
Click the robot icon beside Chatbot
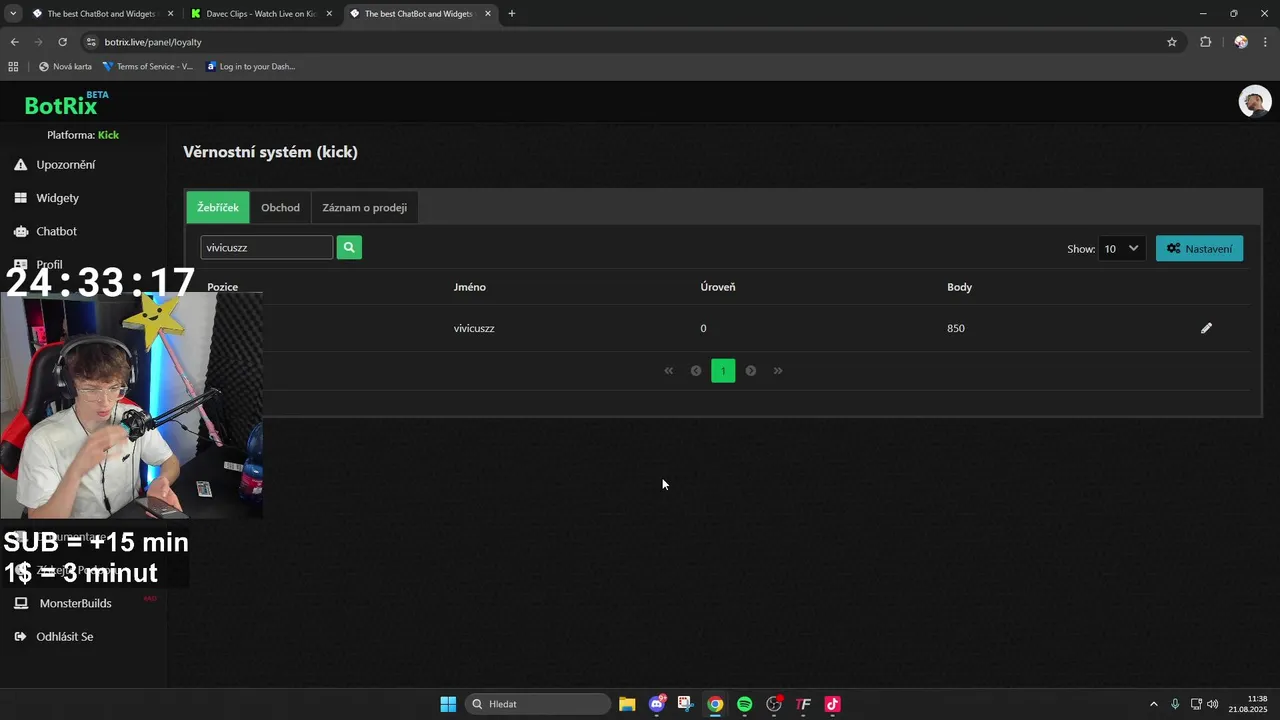point(20,231)
